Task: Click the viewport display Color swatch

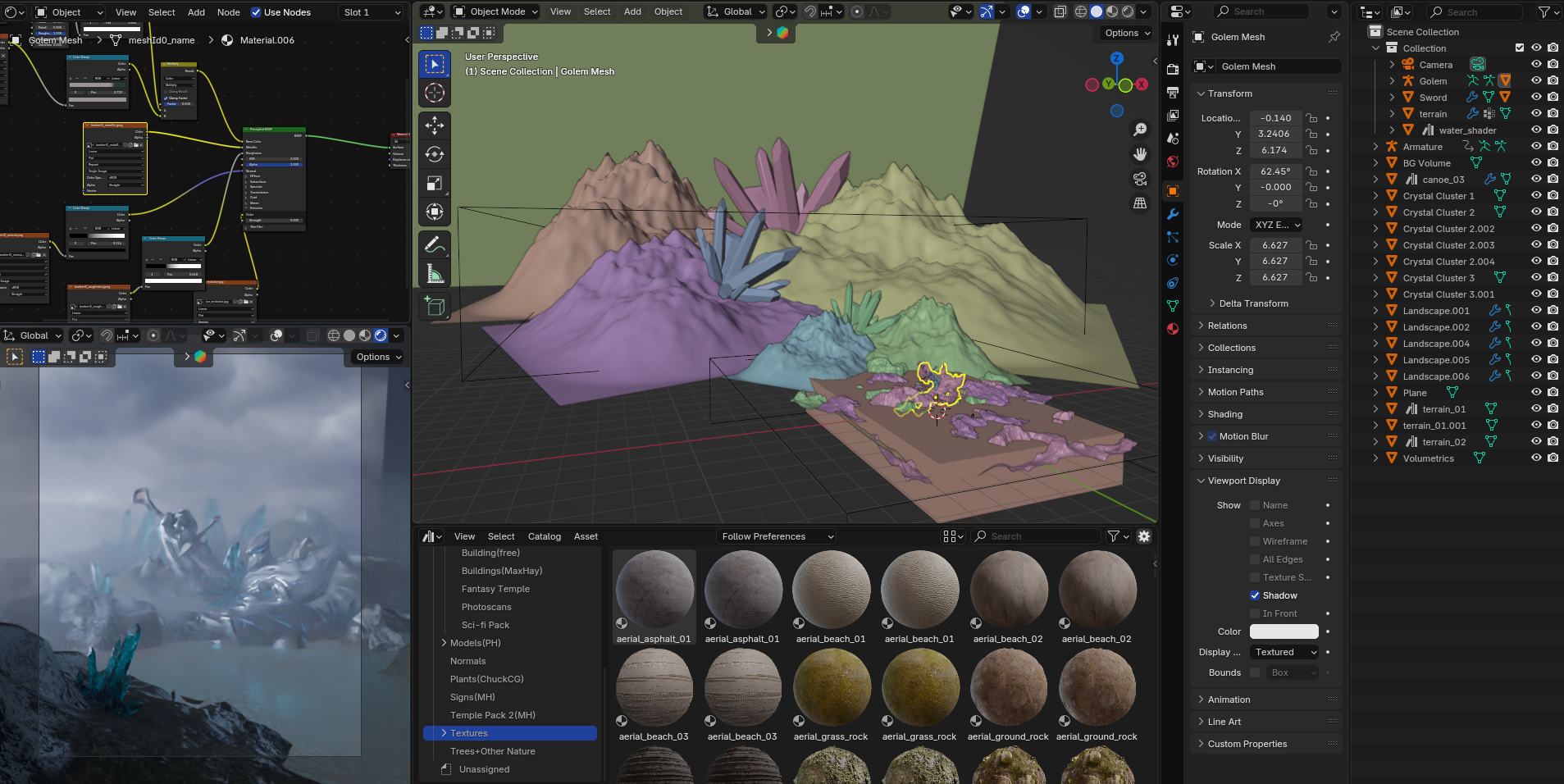Action: point(1284,631)
